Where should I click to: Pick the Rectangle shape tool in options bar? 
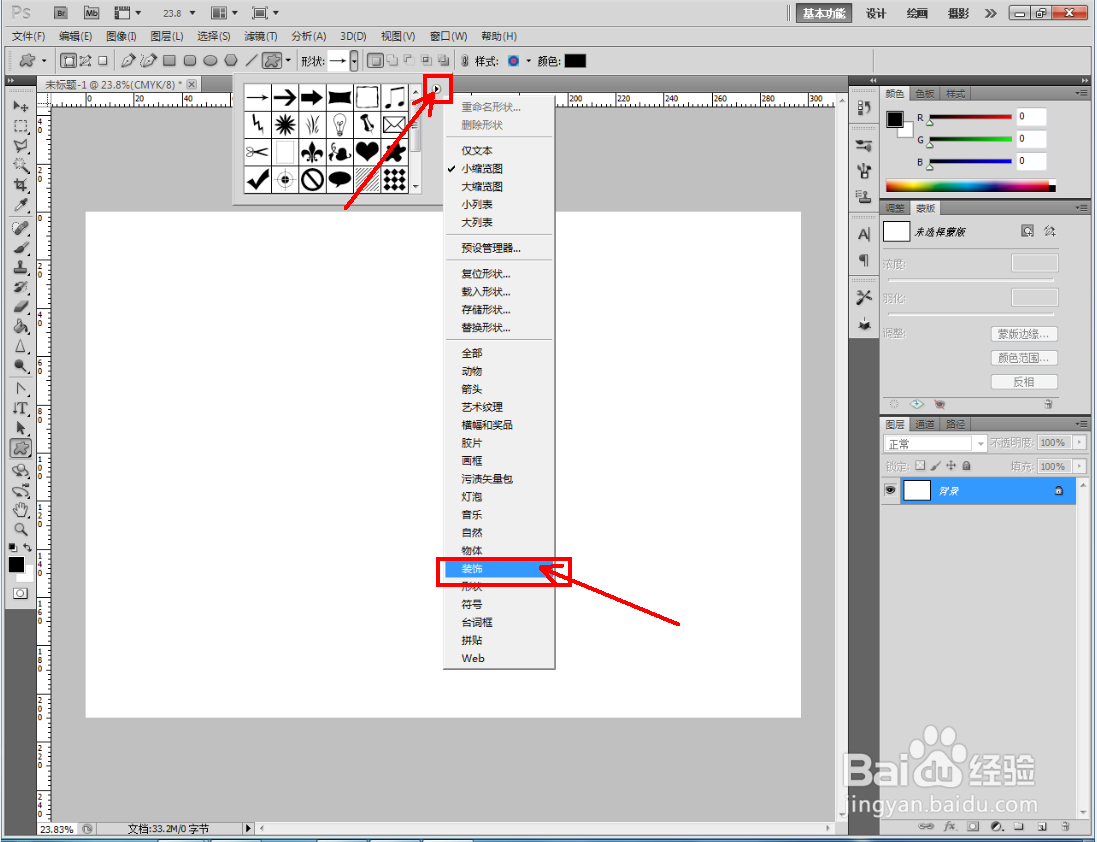[x=169, y=61]
